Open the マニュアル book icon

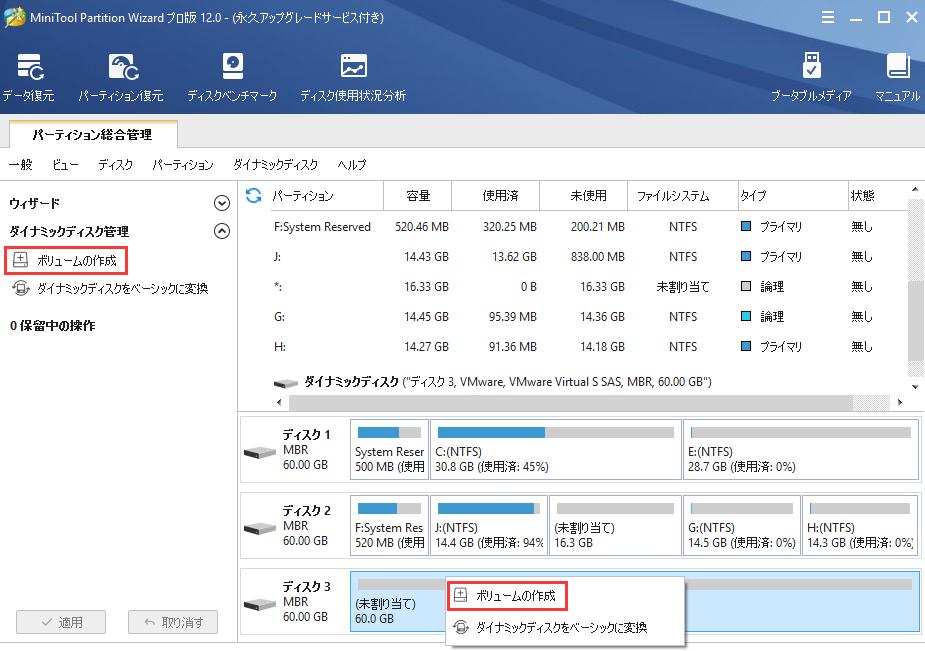click(897, 70)
